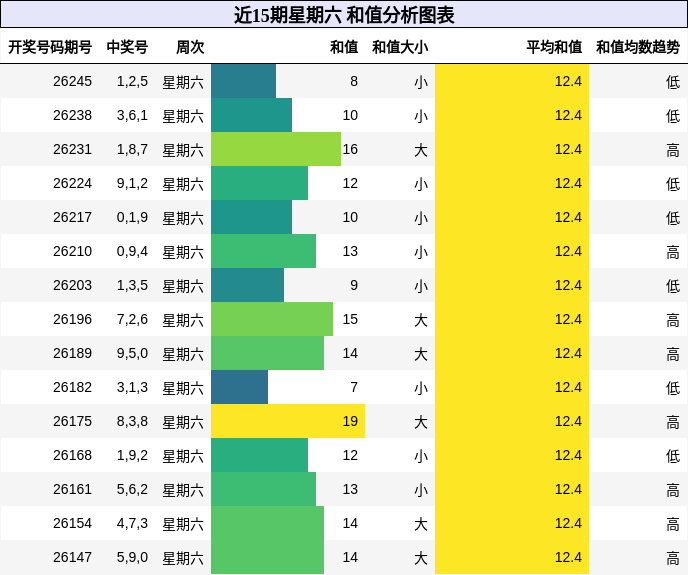Screen dimensions: 688x575
Task: Click sum value 8 in row 26245
Action: coord(354,81)
